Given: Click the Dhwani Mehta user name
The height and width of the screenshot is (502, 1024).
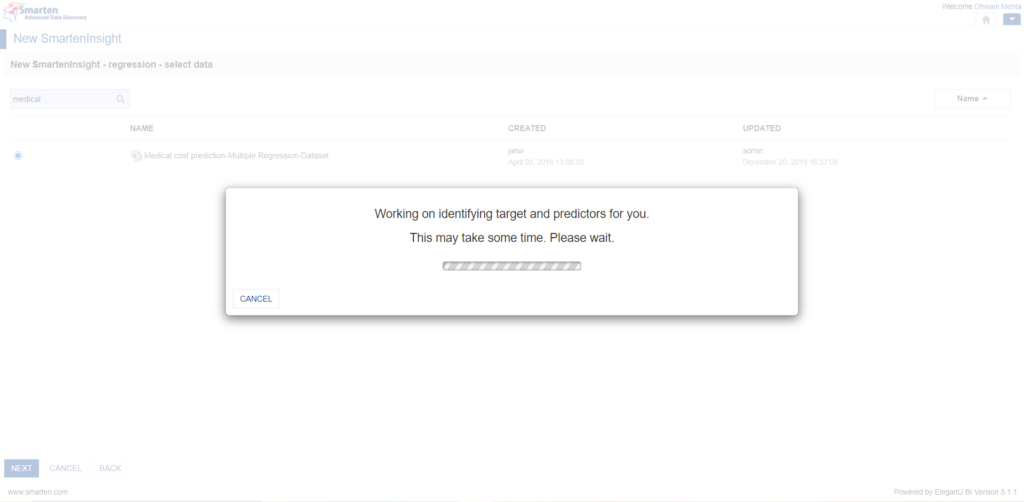Looking at the screenshot, I should coord(998,6).
